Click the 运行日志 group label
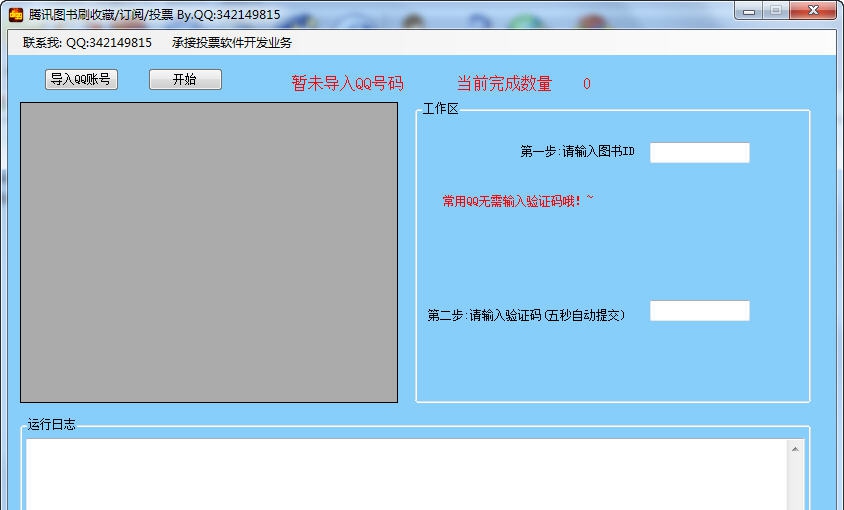This screenshot has height=510, width=844. tap(51, 424)
